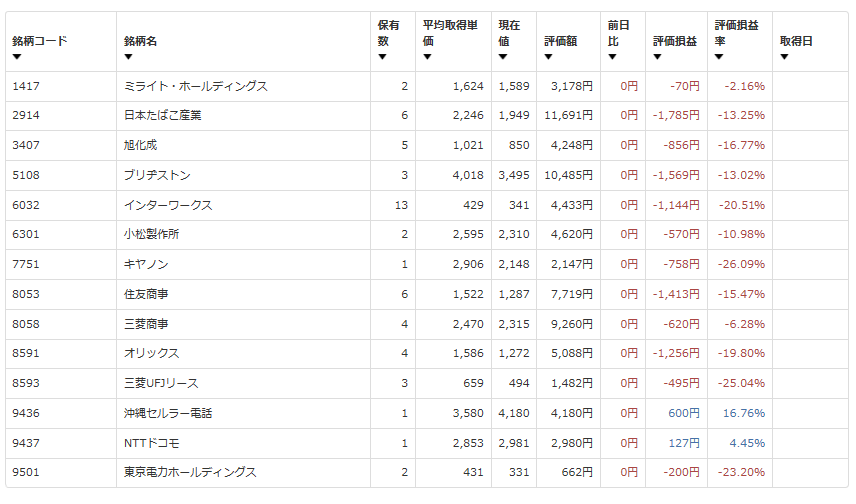Select 三菱UFJリース stock name
This screenshot has height=504, width=856.
161,383
